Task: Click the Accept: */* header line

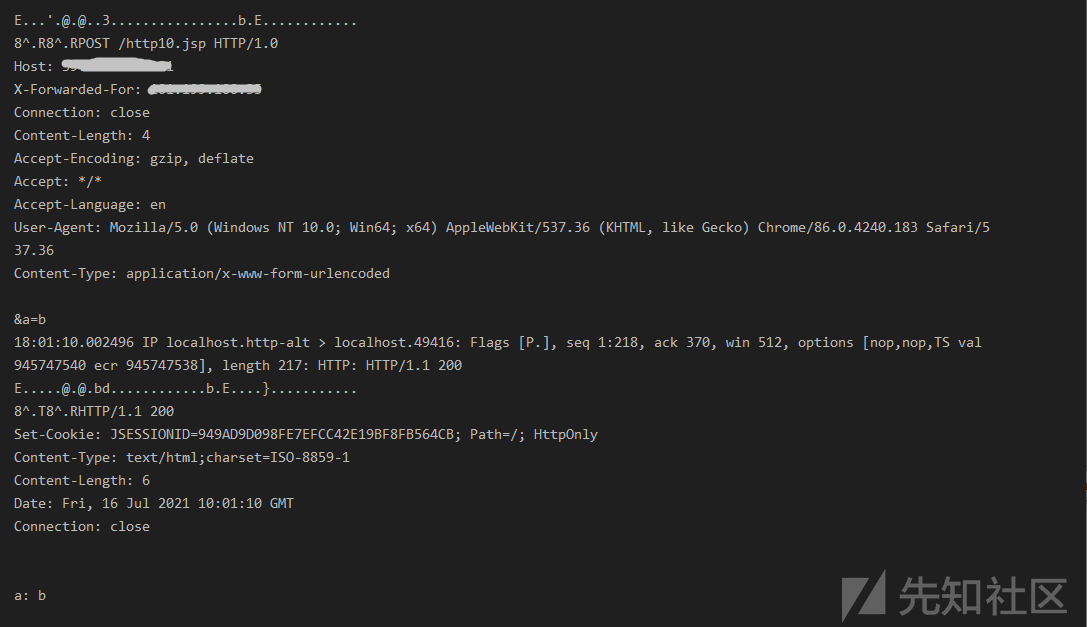Action: point(58,181)
